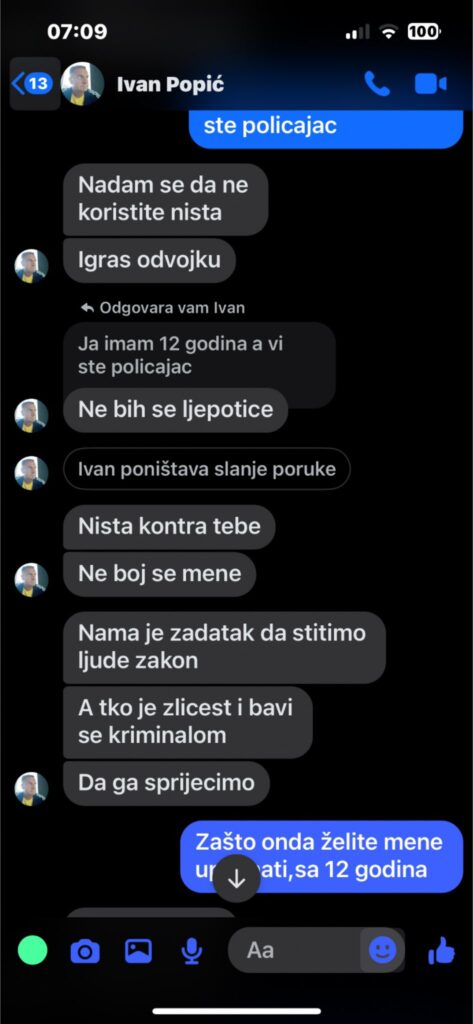Tap the quoted reply 'Ja imam 12 godina'
Image resolution: width=473 pixels, height=1024 pixels.
click(199, 356)
